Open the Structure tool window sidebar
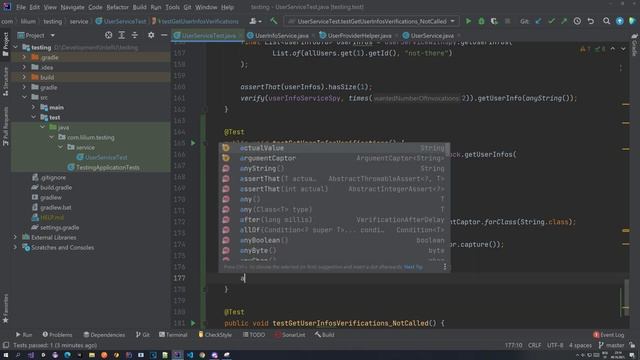Screen dimensions: 640x360 [x=5, y=82]
